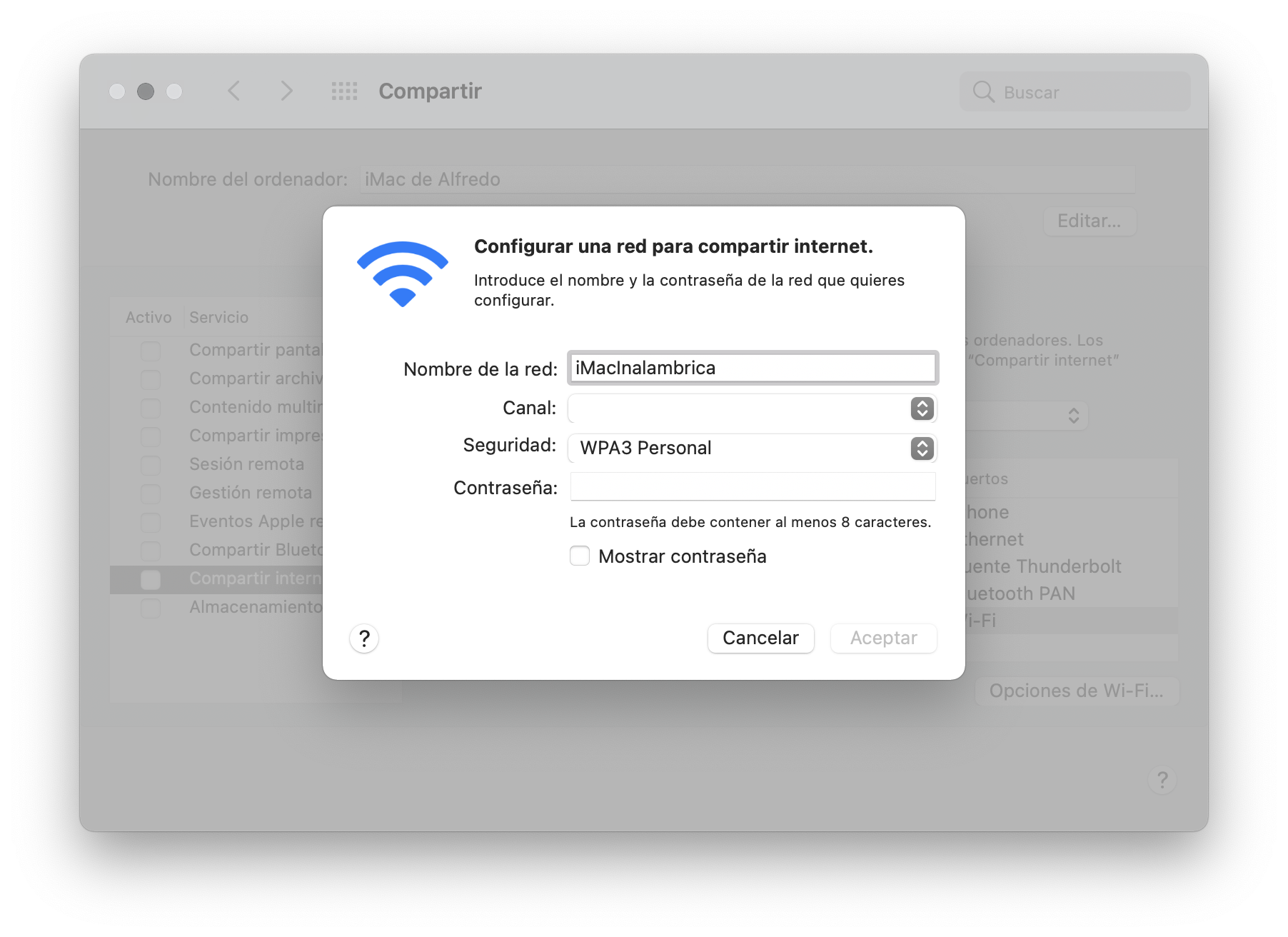
Task: Open the Seguridad WPA3 Personal dropdown
Action: point(753,448)
